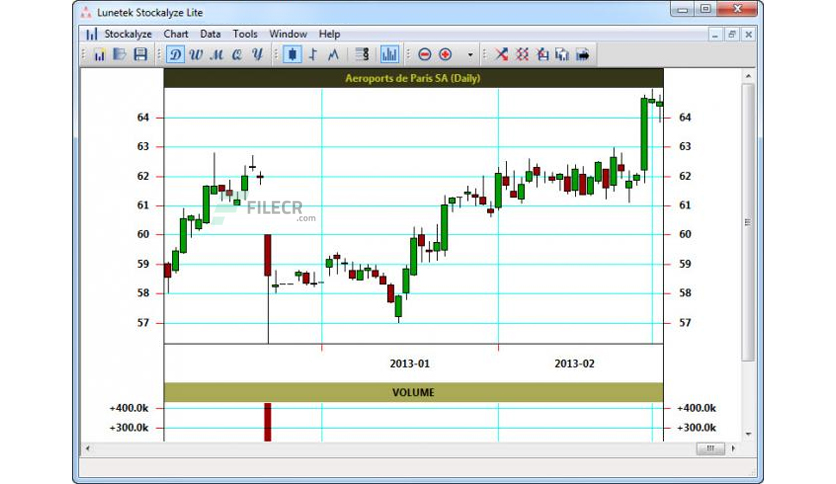
Task: Click the right +300.0k volume label
Action: (696, 427)
